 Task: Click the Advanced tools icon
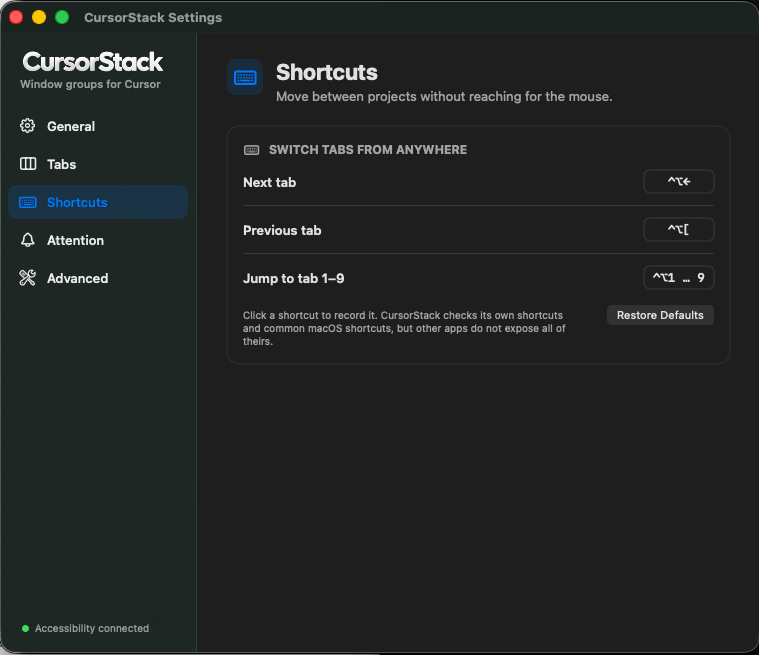tap(28, 278)
